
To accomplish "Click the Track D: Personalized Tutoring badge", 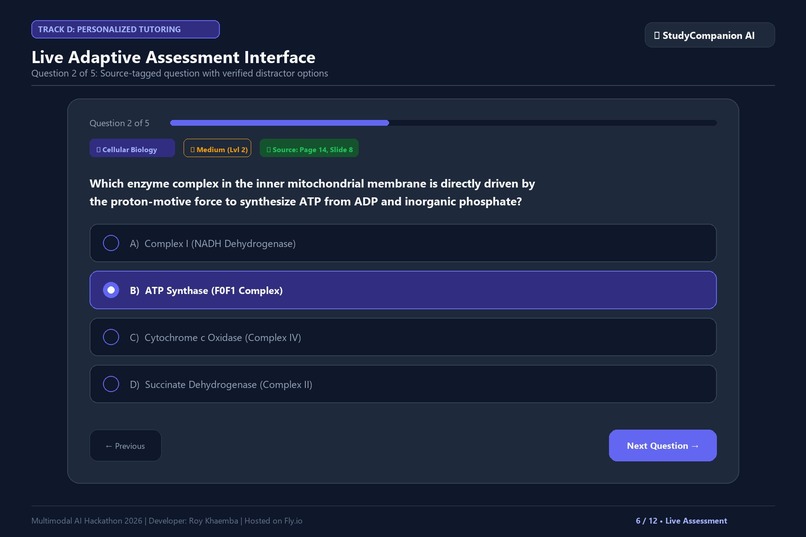I will (x=125, y=29).
